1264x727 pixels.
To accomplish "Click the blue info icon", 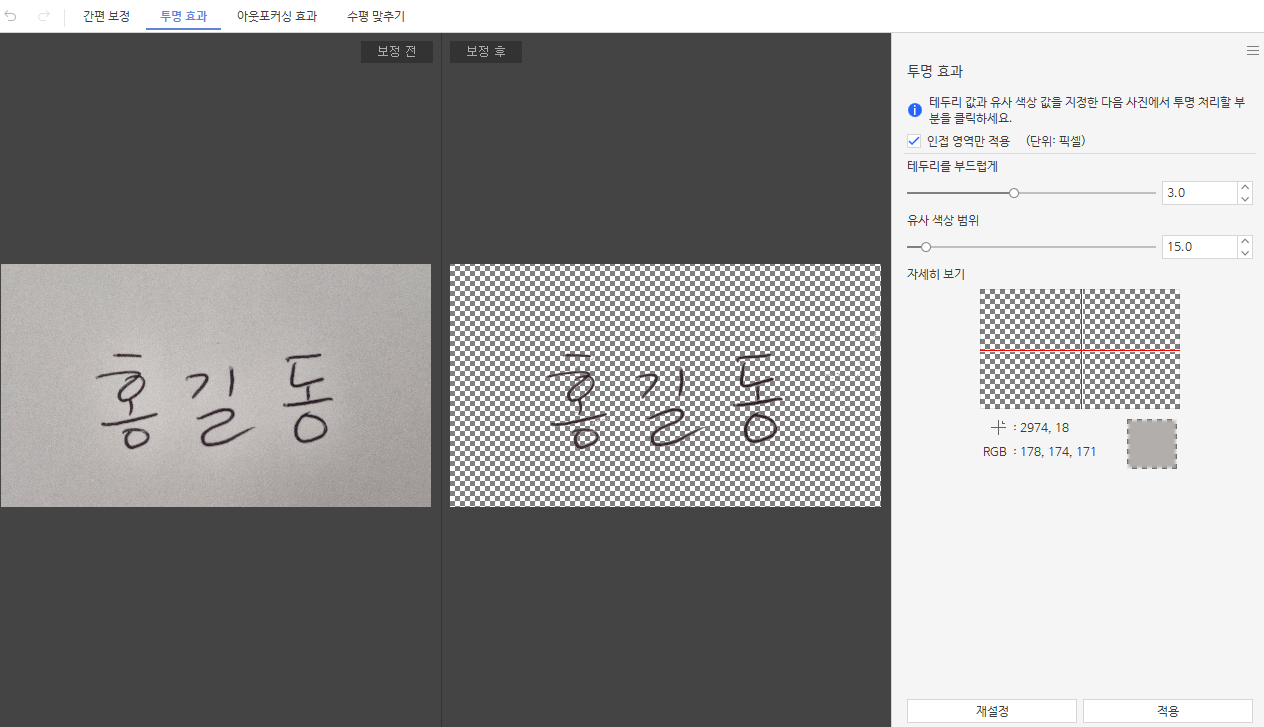I will click(914, 110).
